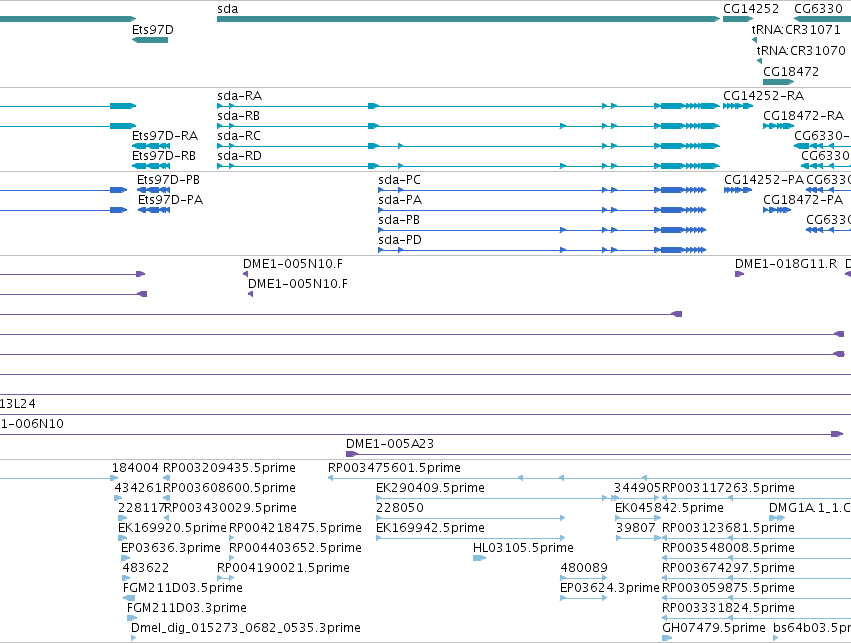Image resolution: width=851 pixels, height=643 pixels.
Task: Select the tRNA:CR31071 label
Action: 796,29
